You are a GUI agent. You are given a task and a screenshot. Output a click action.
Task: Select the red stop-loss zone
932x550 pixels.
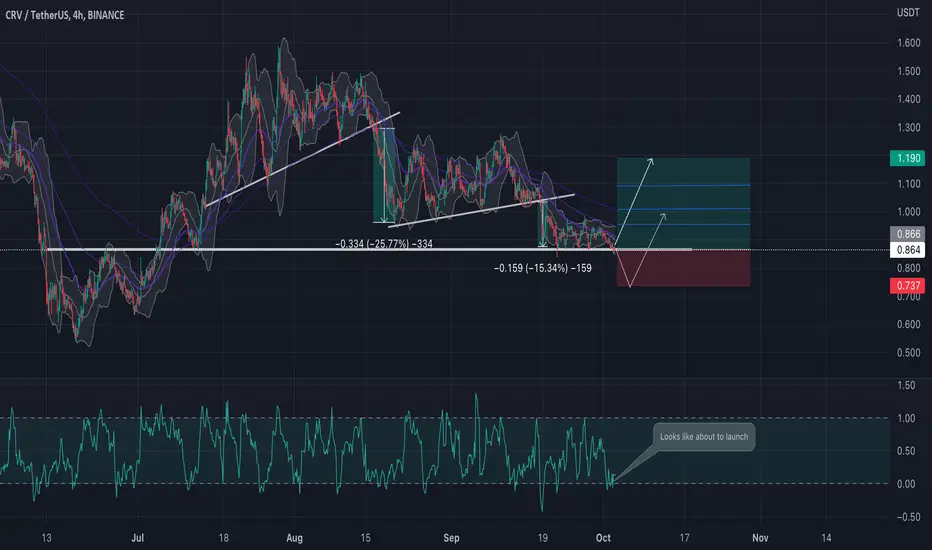683,268
